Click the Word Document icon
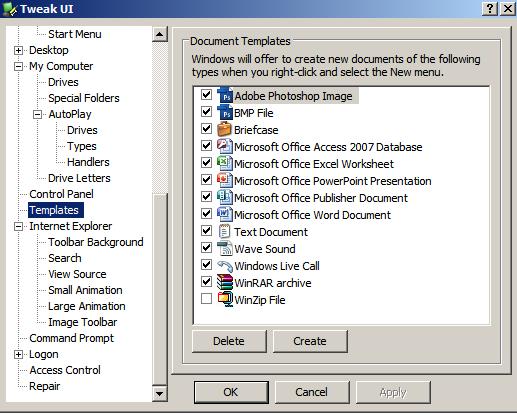The width and height of the screenshot is (517, 415). coord(225,215)
